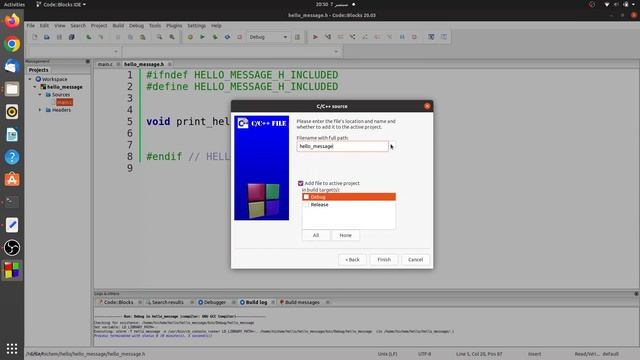Click the Find magnifier toolbar icon

tap(159, 37)
